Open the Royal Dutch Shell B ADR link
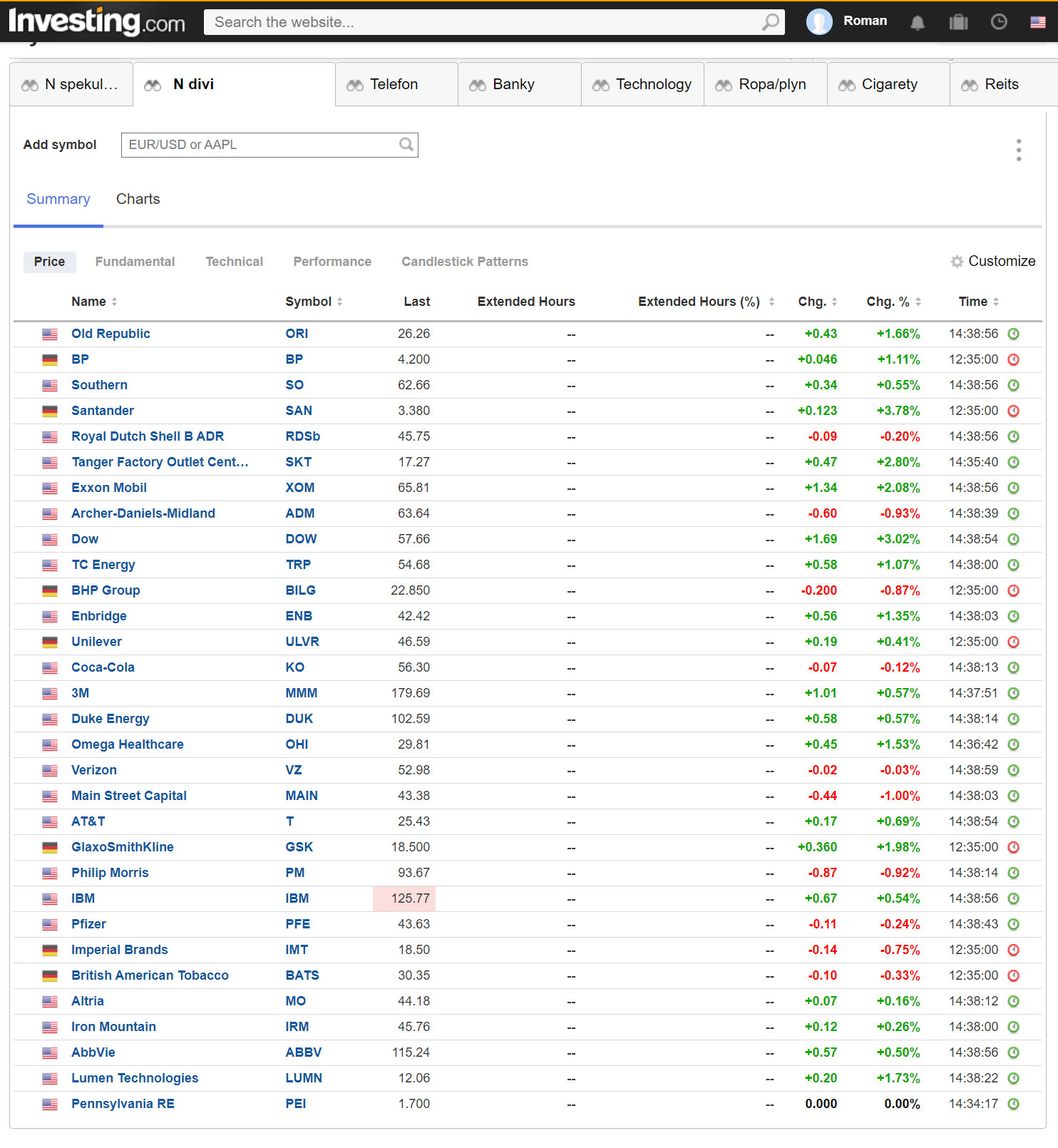Viewport: 1058px width, 1148px height. tap(148, 436)
